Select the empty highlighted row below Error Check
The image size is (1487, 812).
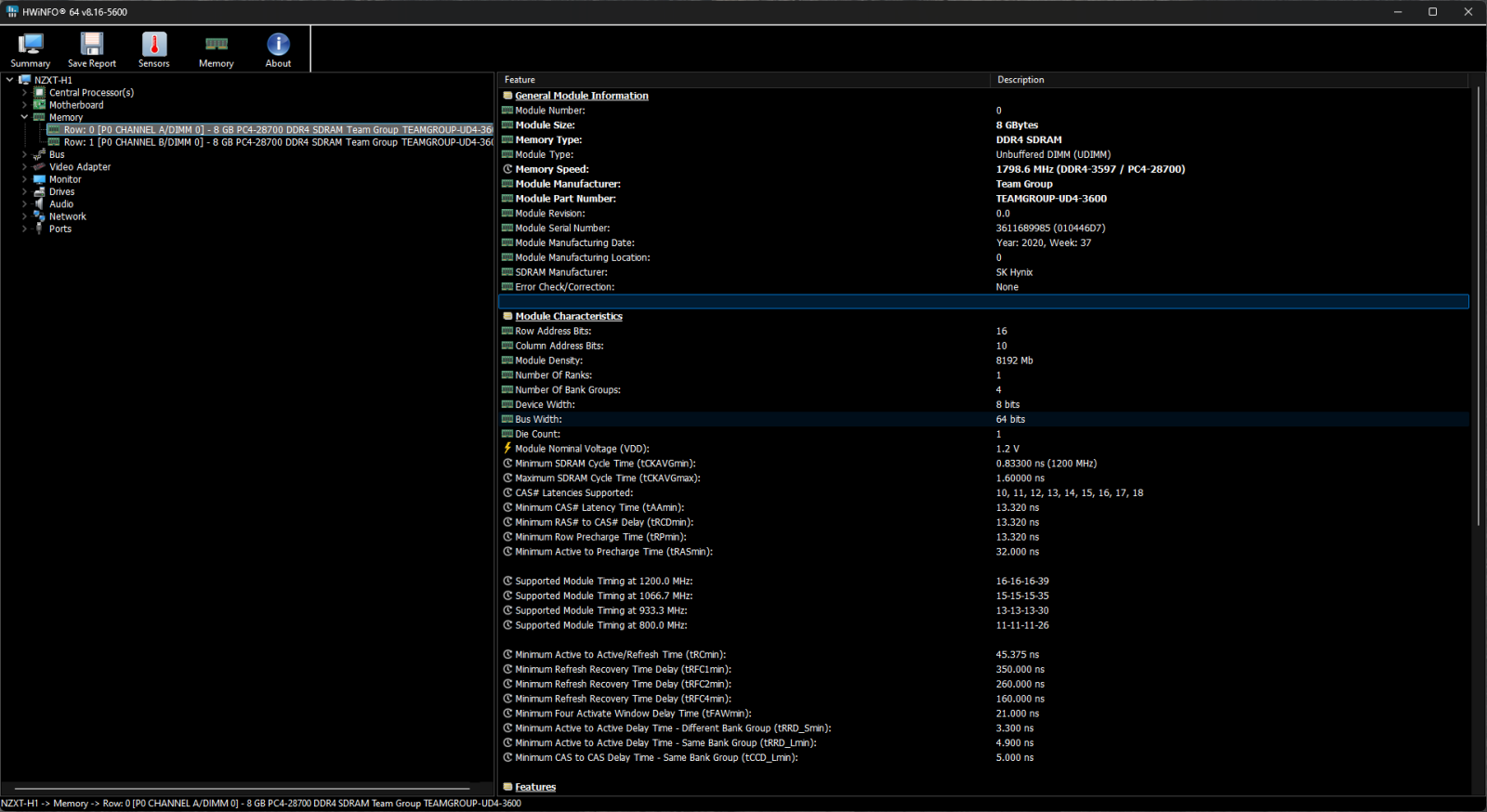(x=983, y=301)
